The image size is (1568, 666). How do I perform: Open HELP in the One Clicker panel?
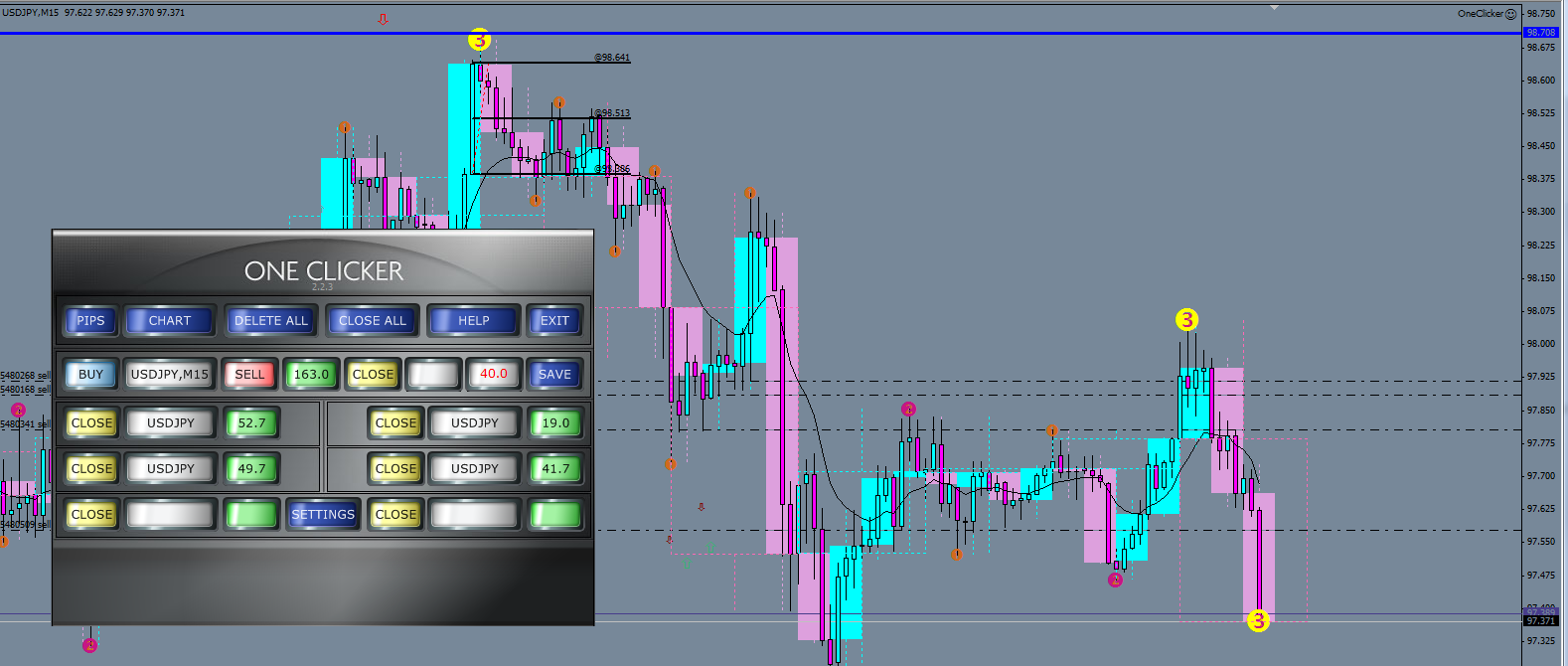click(x=473, y=320)
